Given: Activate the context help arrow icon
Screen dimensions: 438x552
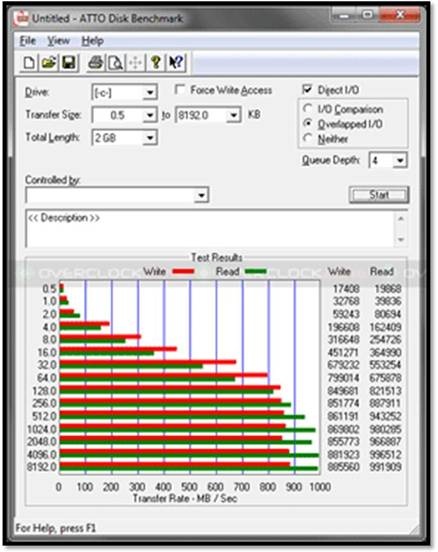Looking at the screenshot, I should 176,63.
